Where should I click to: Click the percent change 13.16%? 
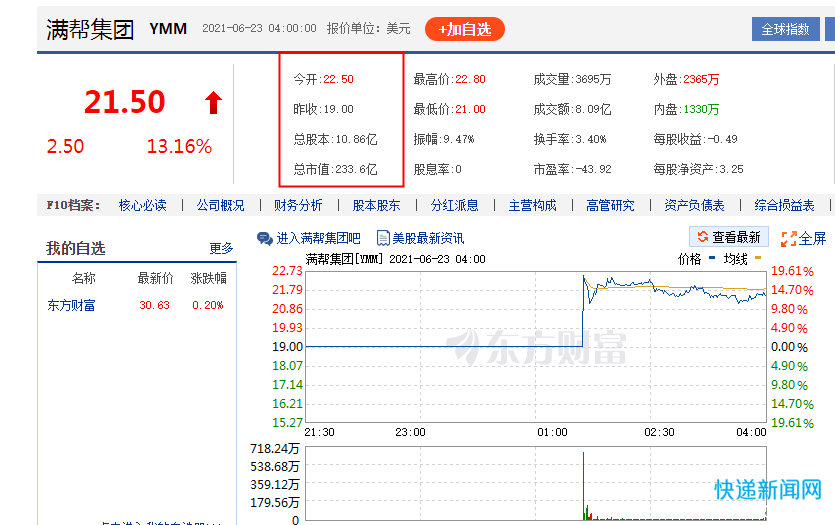tap(179, 146)
